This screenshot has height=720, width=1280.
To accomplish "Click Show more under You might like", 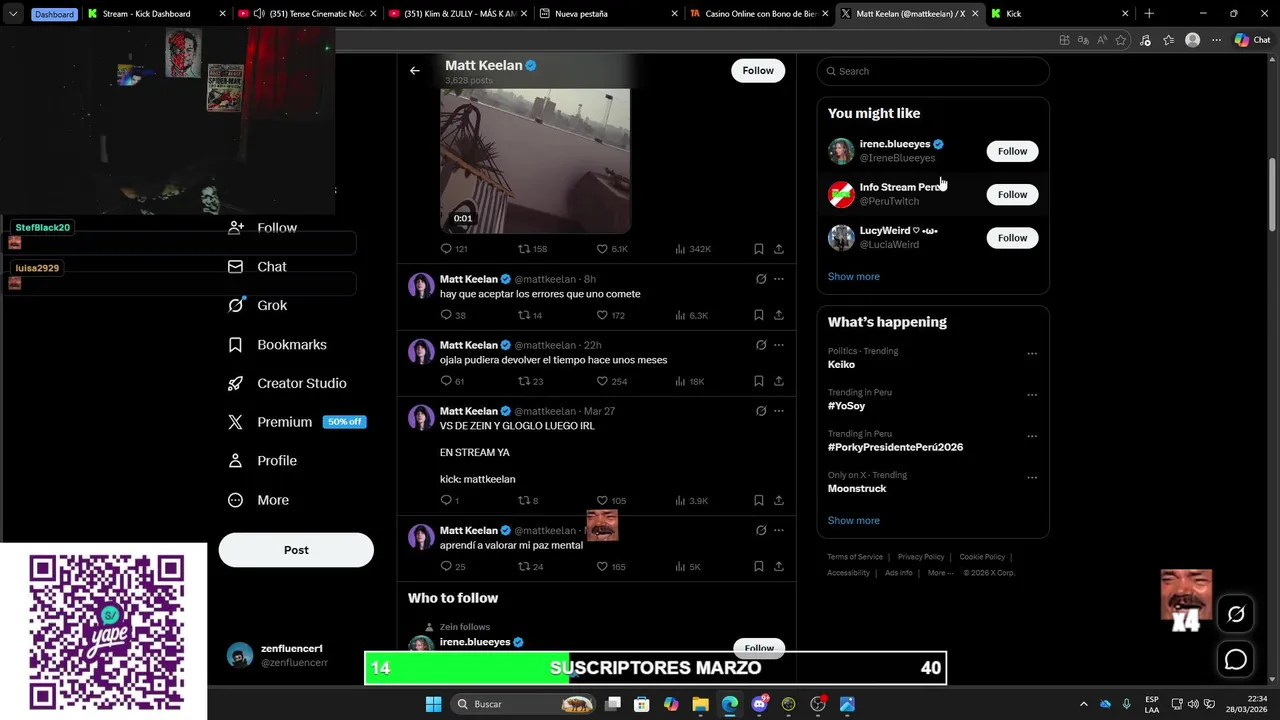I will pos(854,276).
